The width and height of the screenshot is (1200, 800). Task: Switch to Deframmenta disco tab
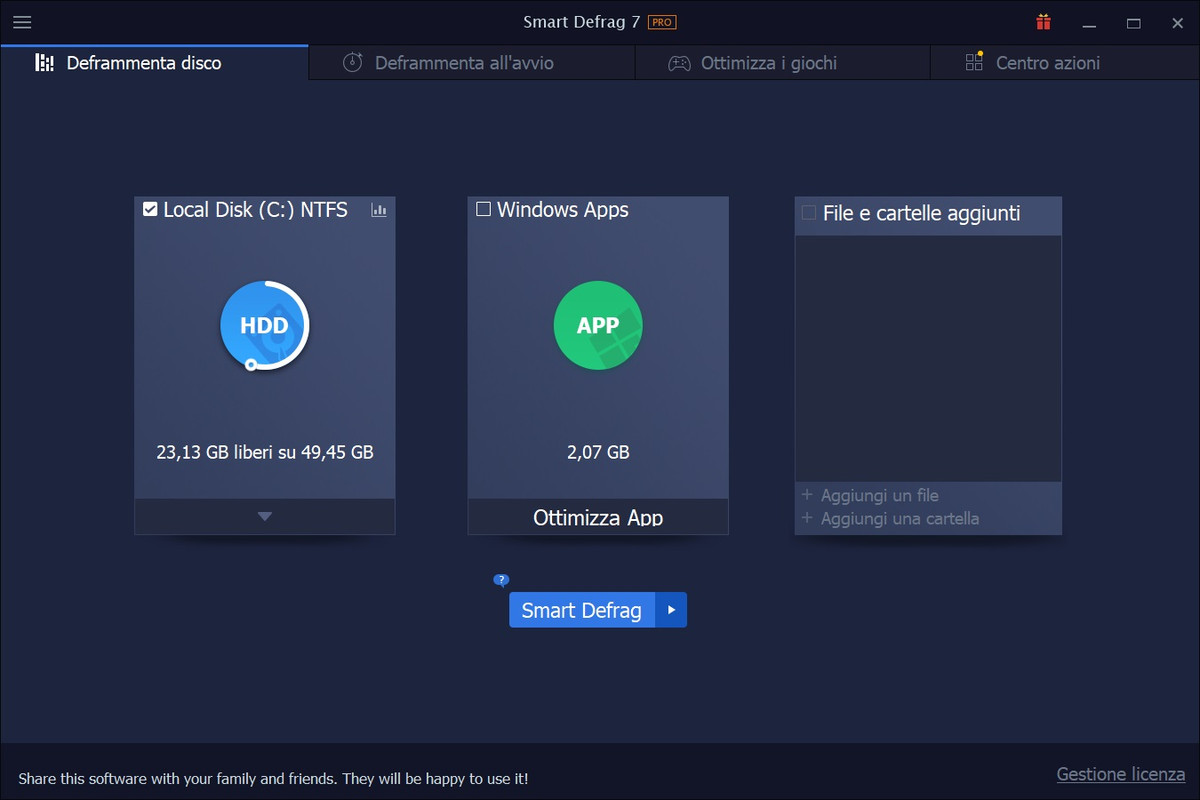[x=154, y=63]
